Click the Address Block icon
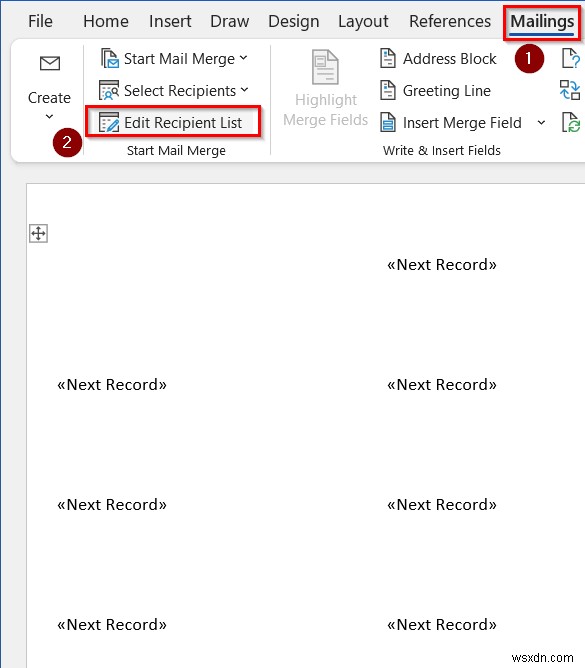 (x=388, y=58)
